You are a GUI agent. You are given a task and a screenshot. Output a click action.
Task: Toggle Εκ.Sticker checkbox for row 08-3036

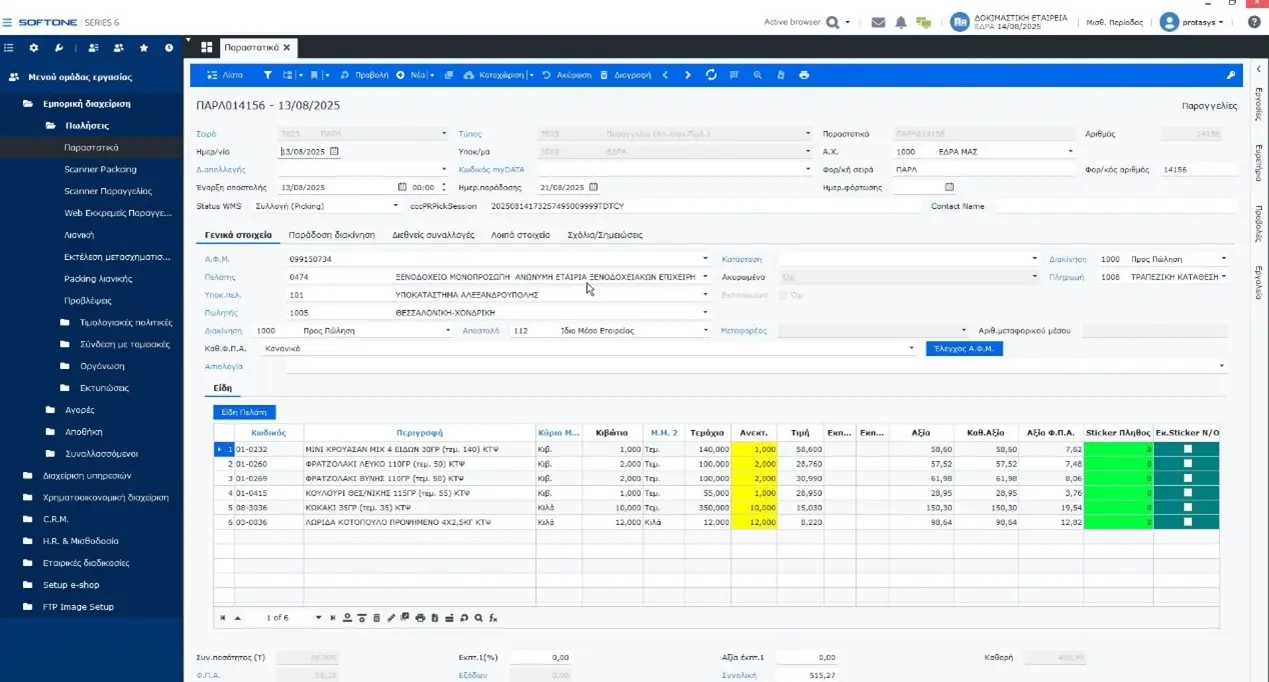[1187, 507]
